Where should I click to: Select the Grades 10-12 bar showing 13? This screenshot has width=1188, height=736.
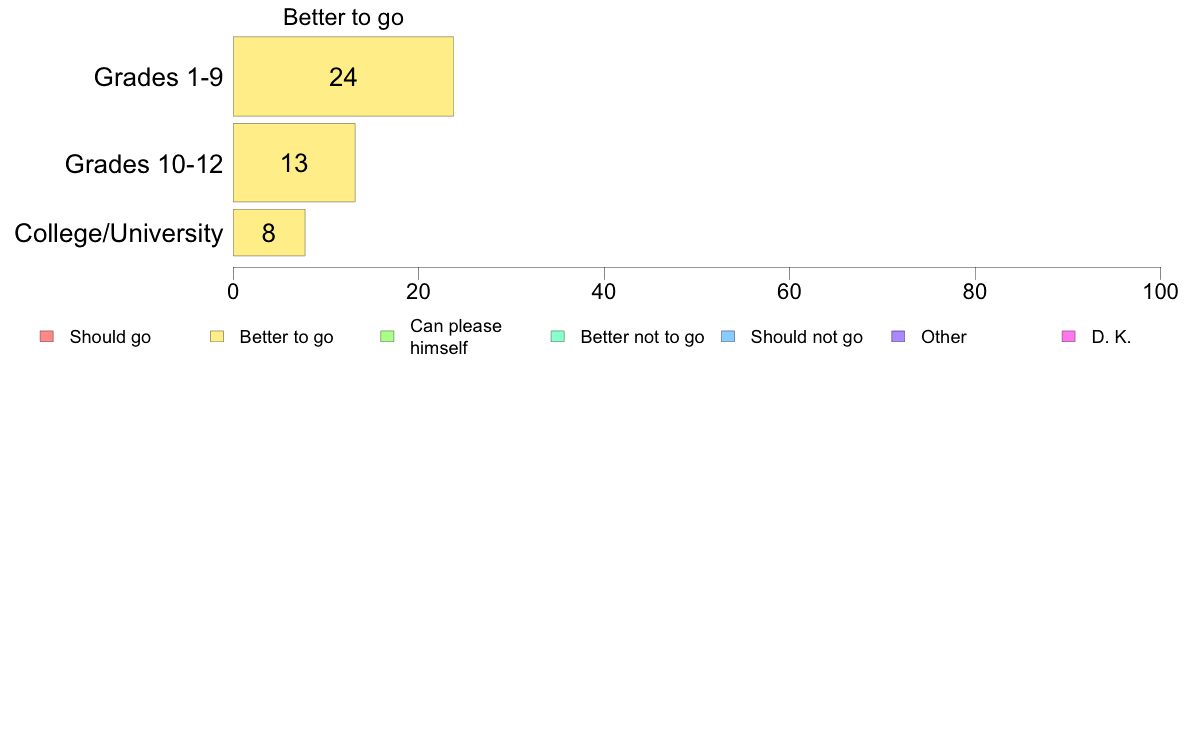point(294,163)
